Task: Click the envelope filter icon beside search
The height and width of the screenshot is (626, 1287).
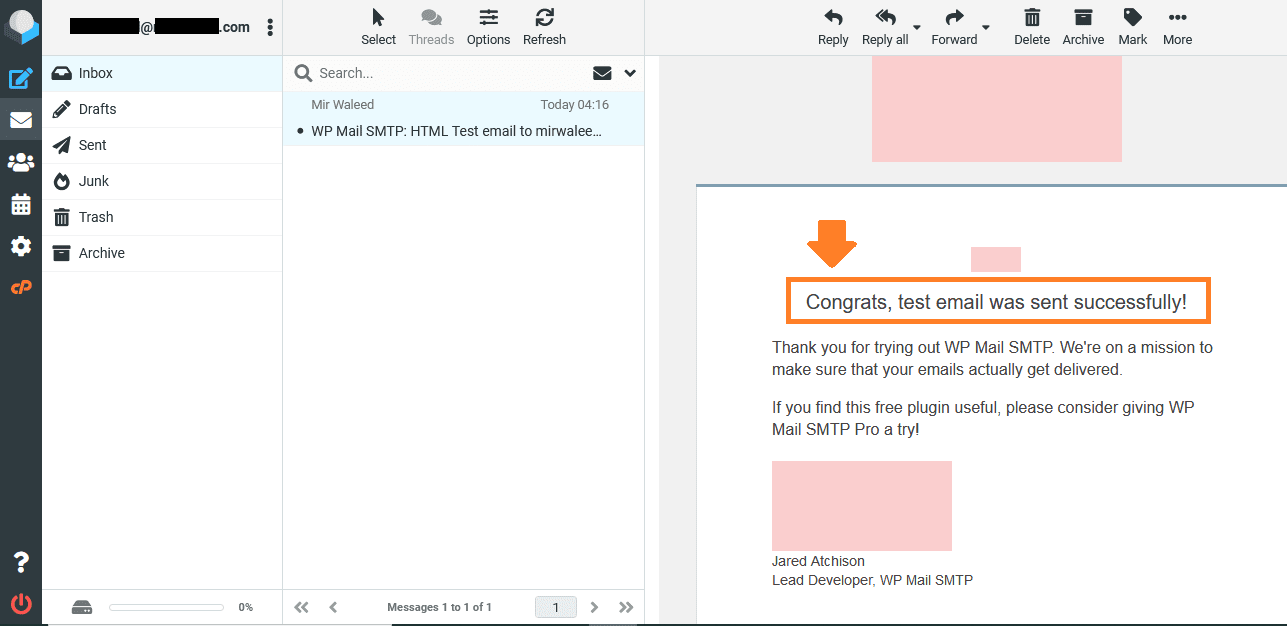Action: 602,73
